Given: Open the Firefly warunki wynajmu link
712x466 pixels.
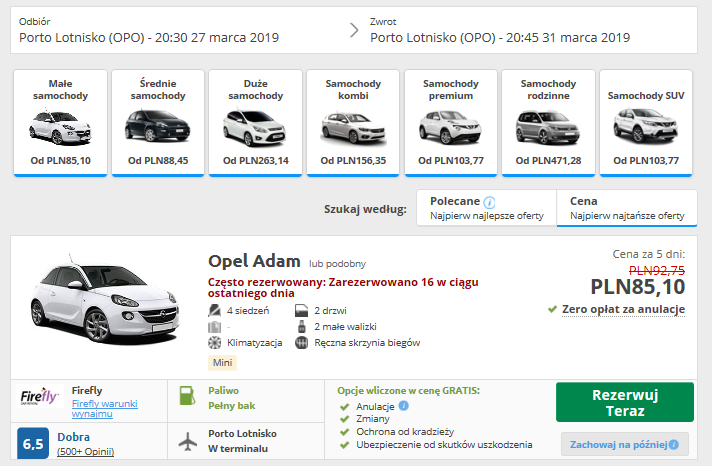Looking at the screenshot, I should (104, 409).
